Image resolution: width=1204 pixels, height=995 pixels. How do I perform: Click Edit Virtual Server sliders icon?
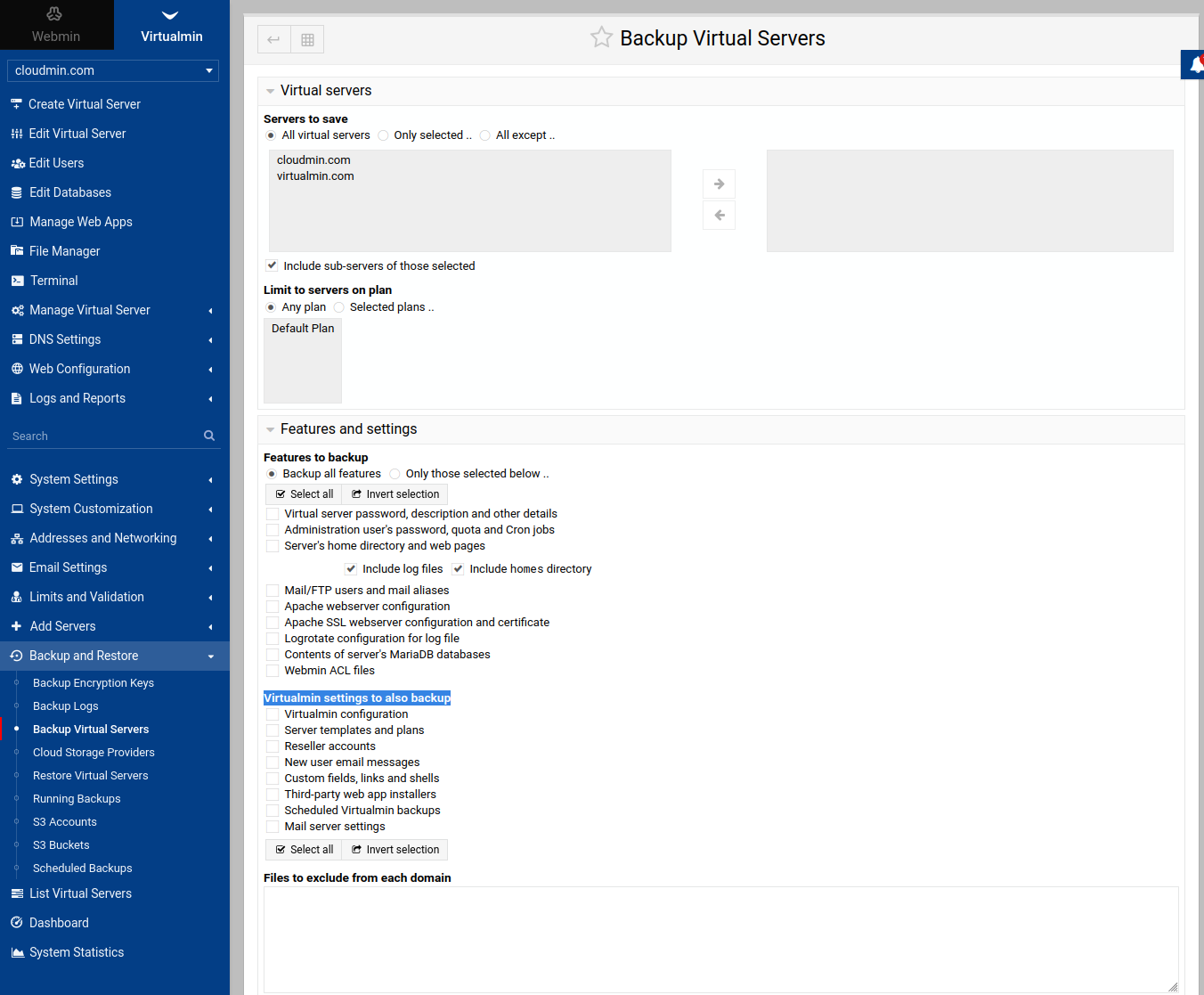[x=16, y=134]
